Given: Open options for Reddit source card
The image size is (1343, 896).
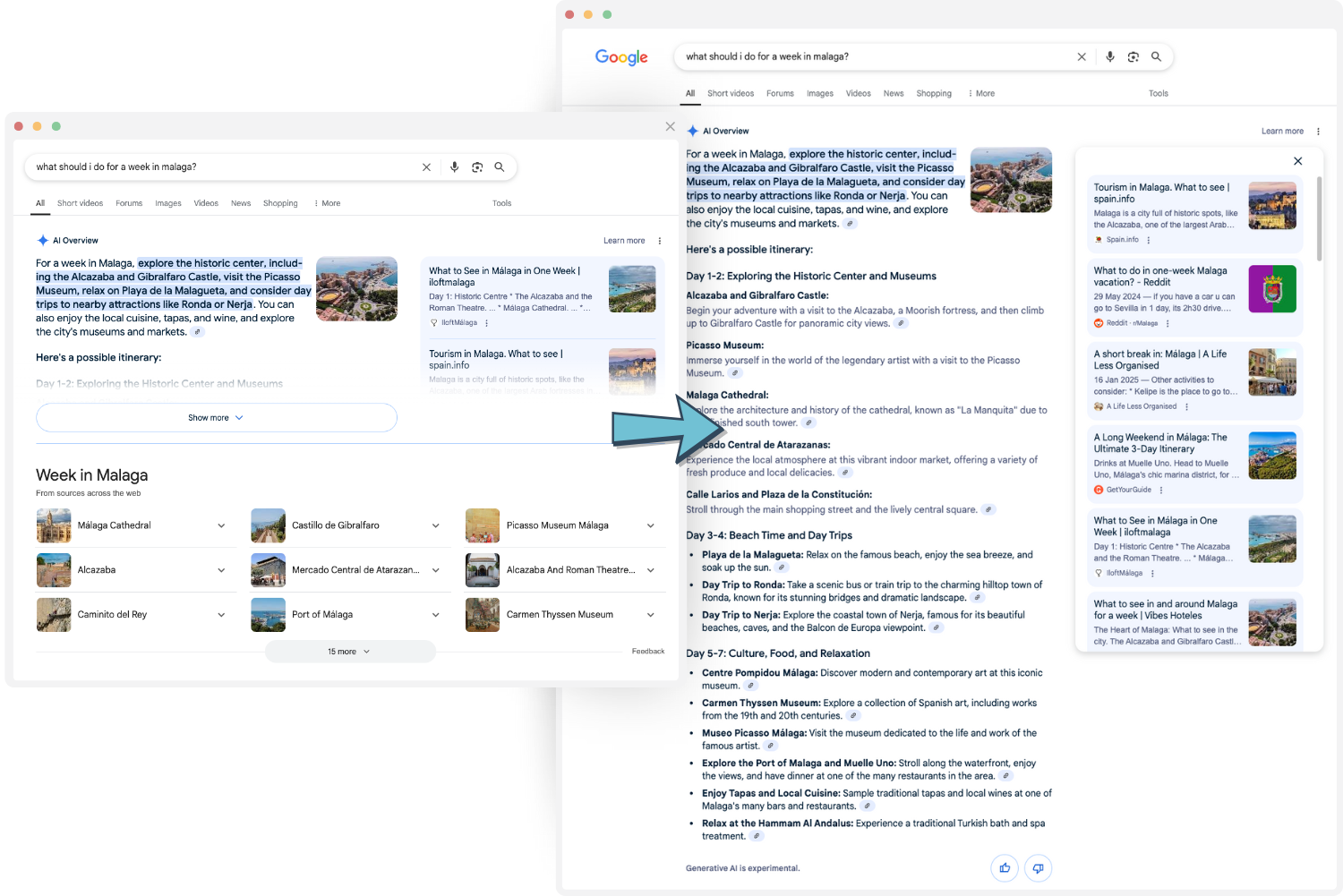Looking at the screenshot, I should pyautogui.click(x=1168, y=323).
